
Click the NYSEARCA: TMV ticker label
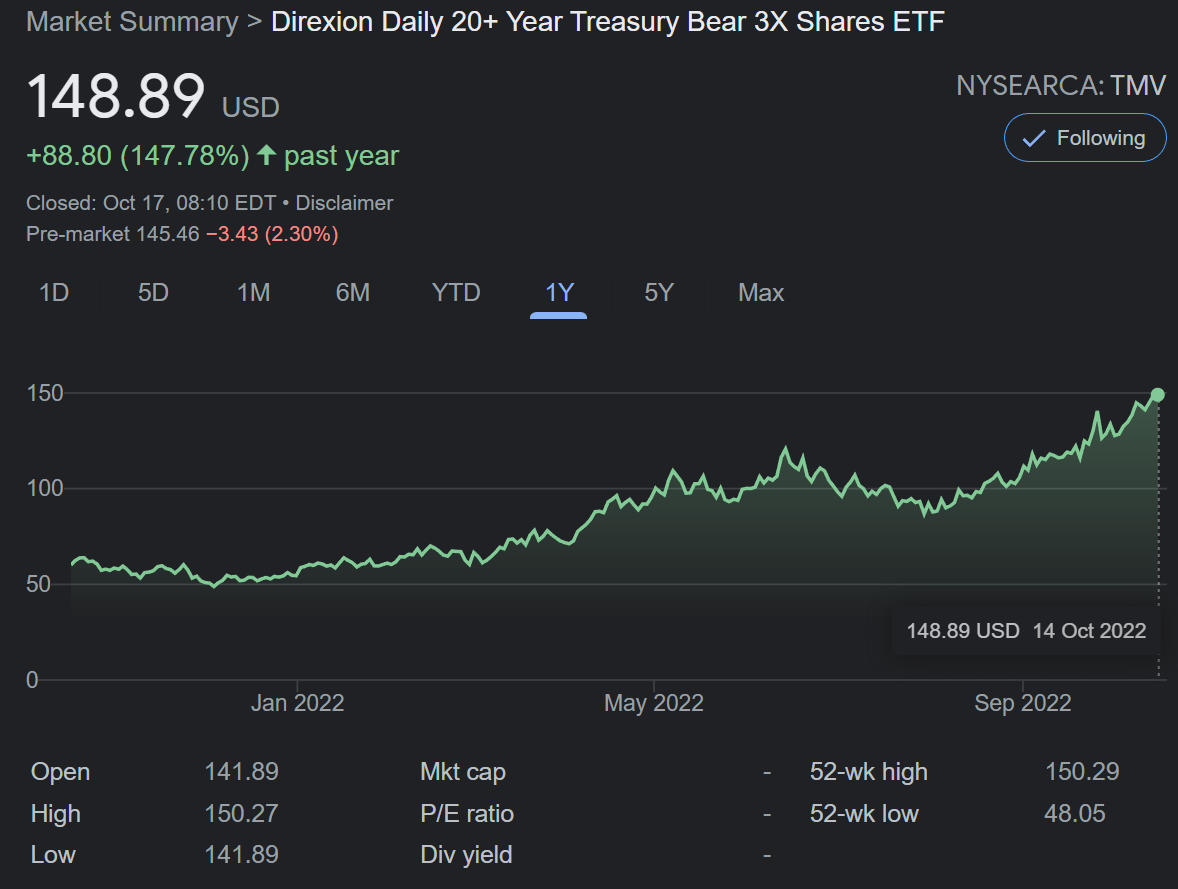(1061, 86)
